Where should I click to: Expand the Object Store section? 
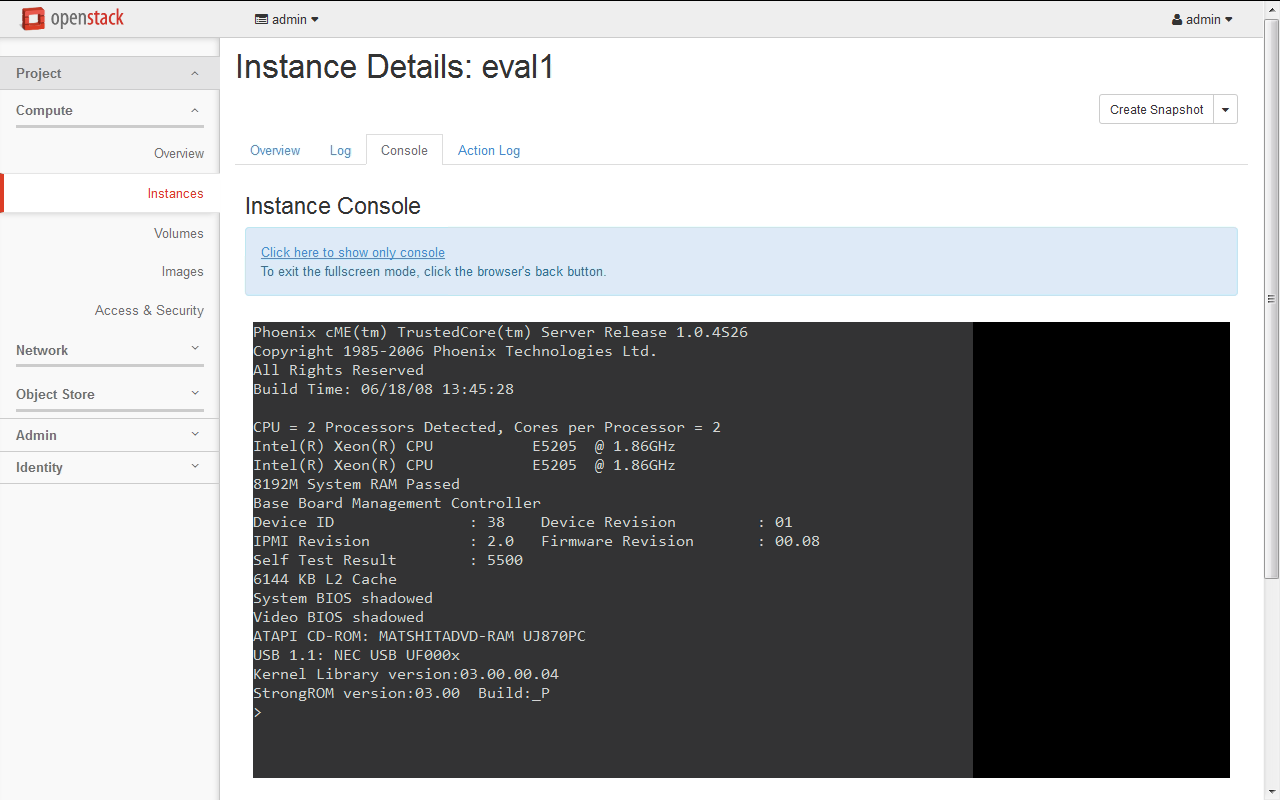[x=110, y=394]
